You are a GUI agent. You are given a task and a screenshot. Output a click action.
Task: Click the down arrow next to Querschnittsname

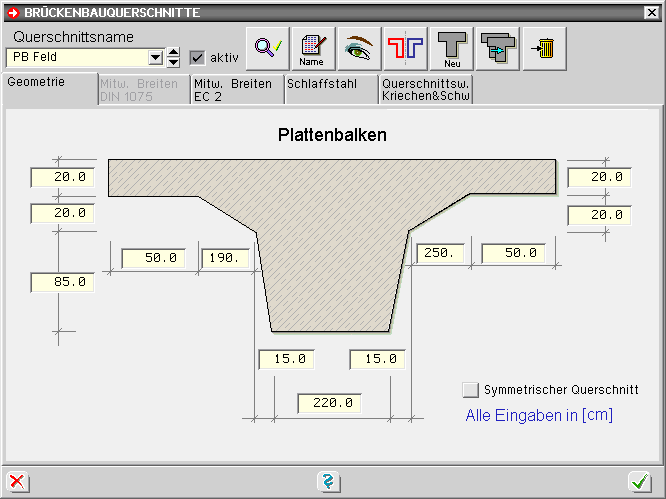(173, 63)
